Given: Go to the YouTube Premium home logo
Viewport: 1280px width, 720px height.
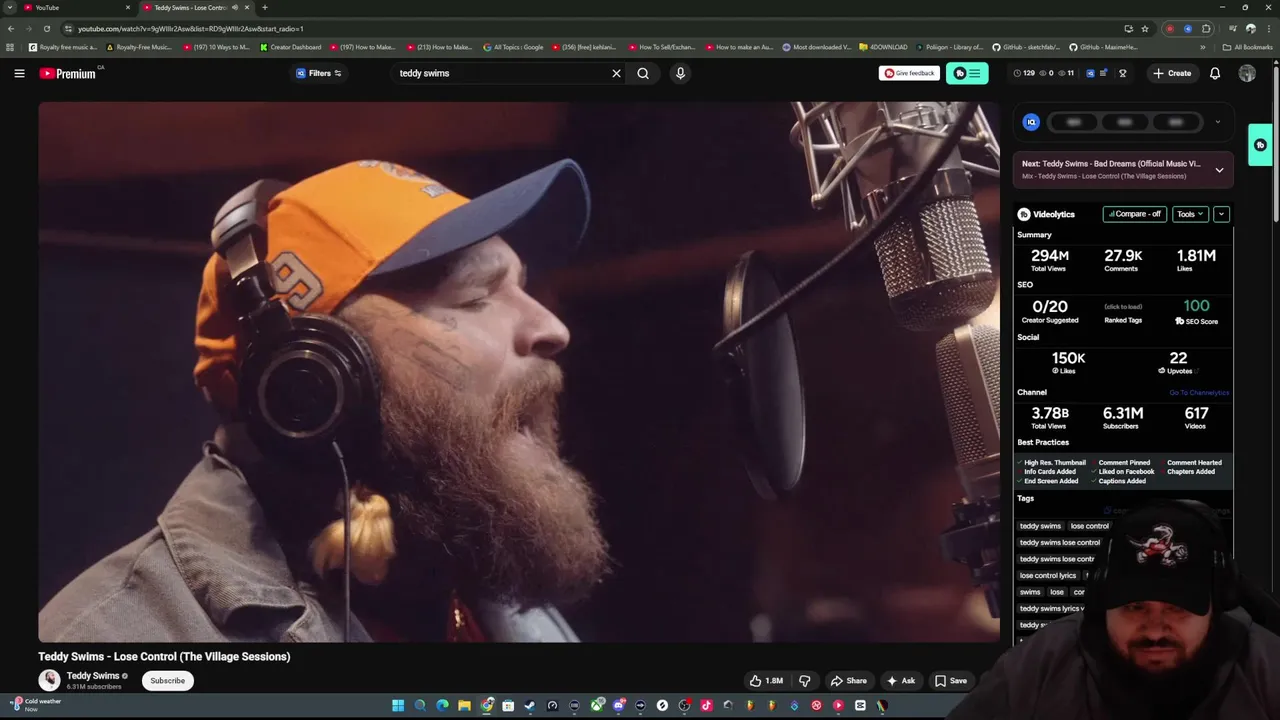Looking at the screenshot, I should [x=68, y=73].
